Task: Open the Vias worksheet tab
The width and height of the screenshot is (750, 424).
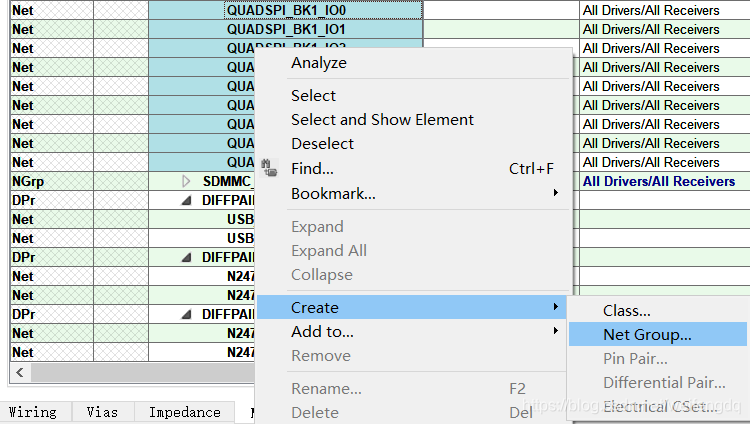Action: (x=102, y=412)
